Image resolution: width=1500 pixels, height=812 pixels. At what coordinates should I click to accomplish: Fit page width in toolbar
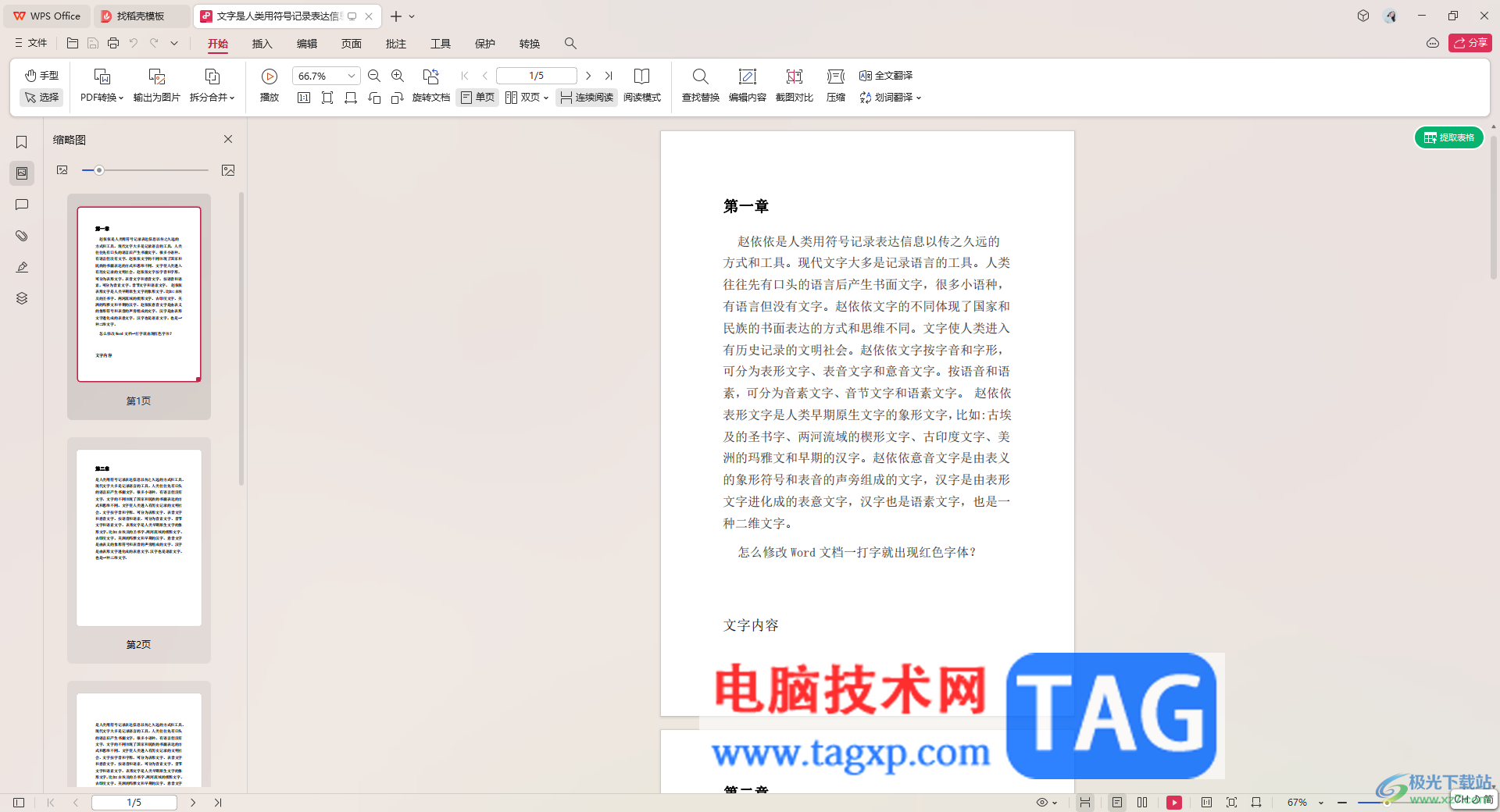[x=351, y=98]
